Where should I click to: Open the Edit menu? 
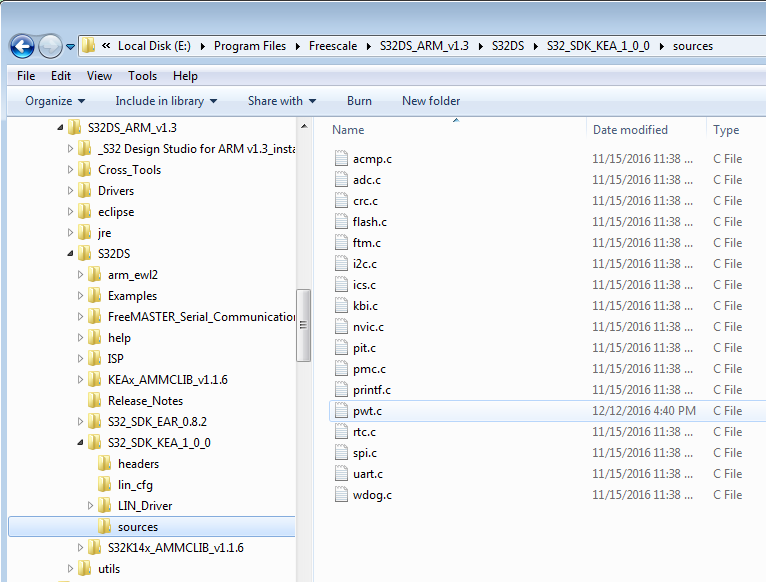tap(61, 76)
